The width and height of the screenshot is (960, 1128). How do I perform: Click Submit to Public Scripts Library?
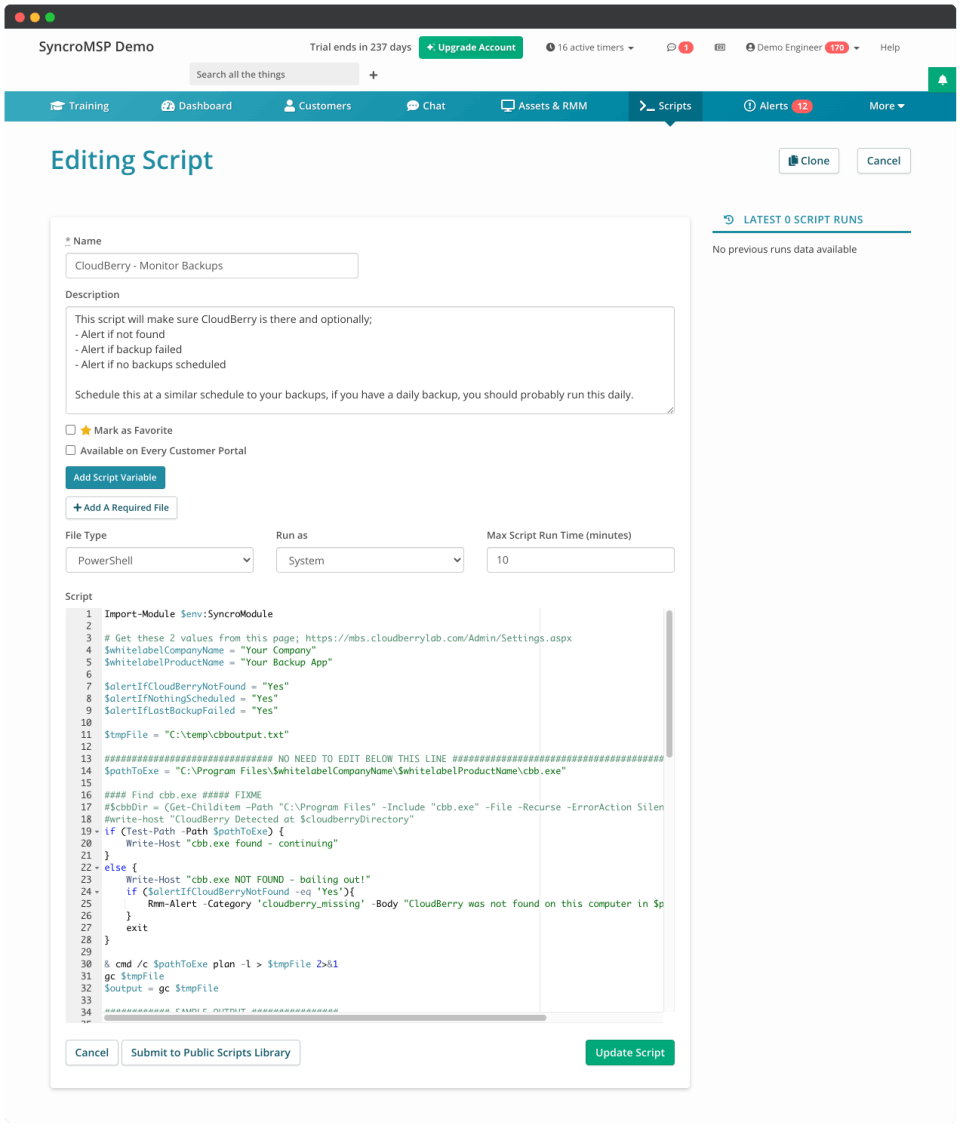[x=211, y=1052]
